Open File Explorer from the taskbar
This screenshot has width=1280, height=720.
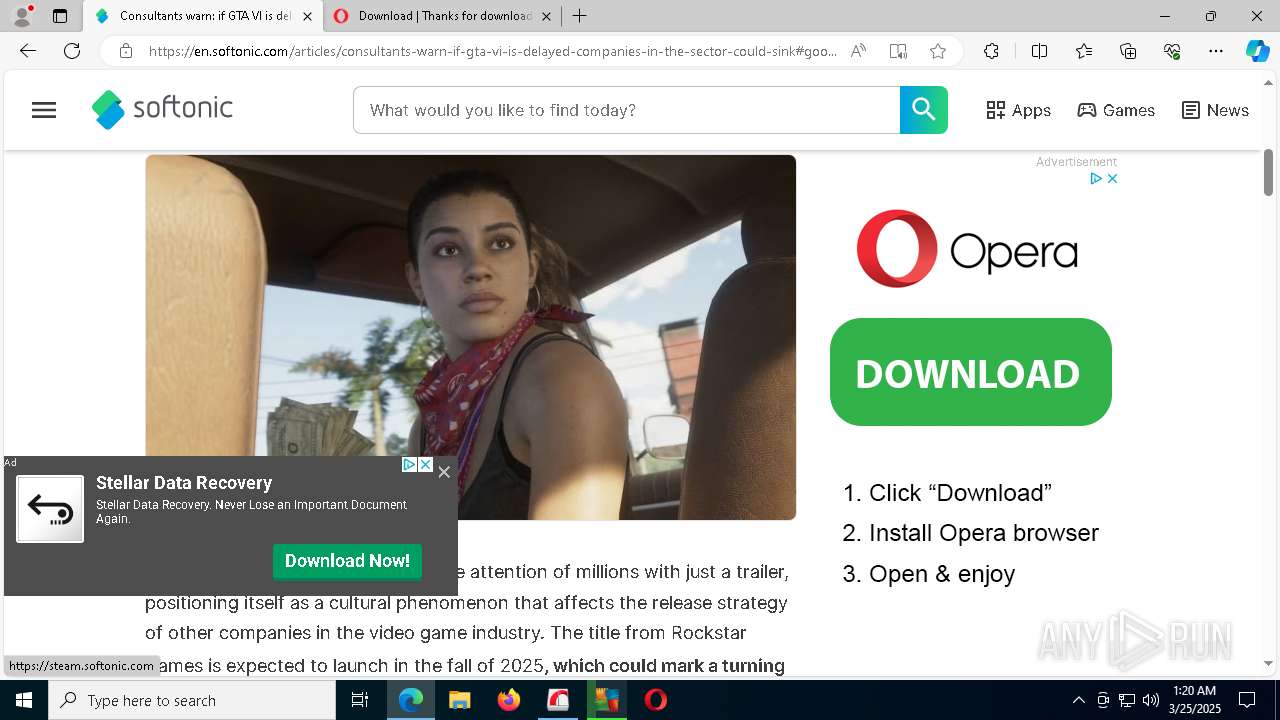(459, 700)
